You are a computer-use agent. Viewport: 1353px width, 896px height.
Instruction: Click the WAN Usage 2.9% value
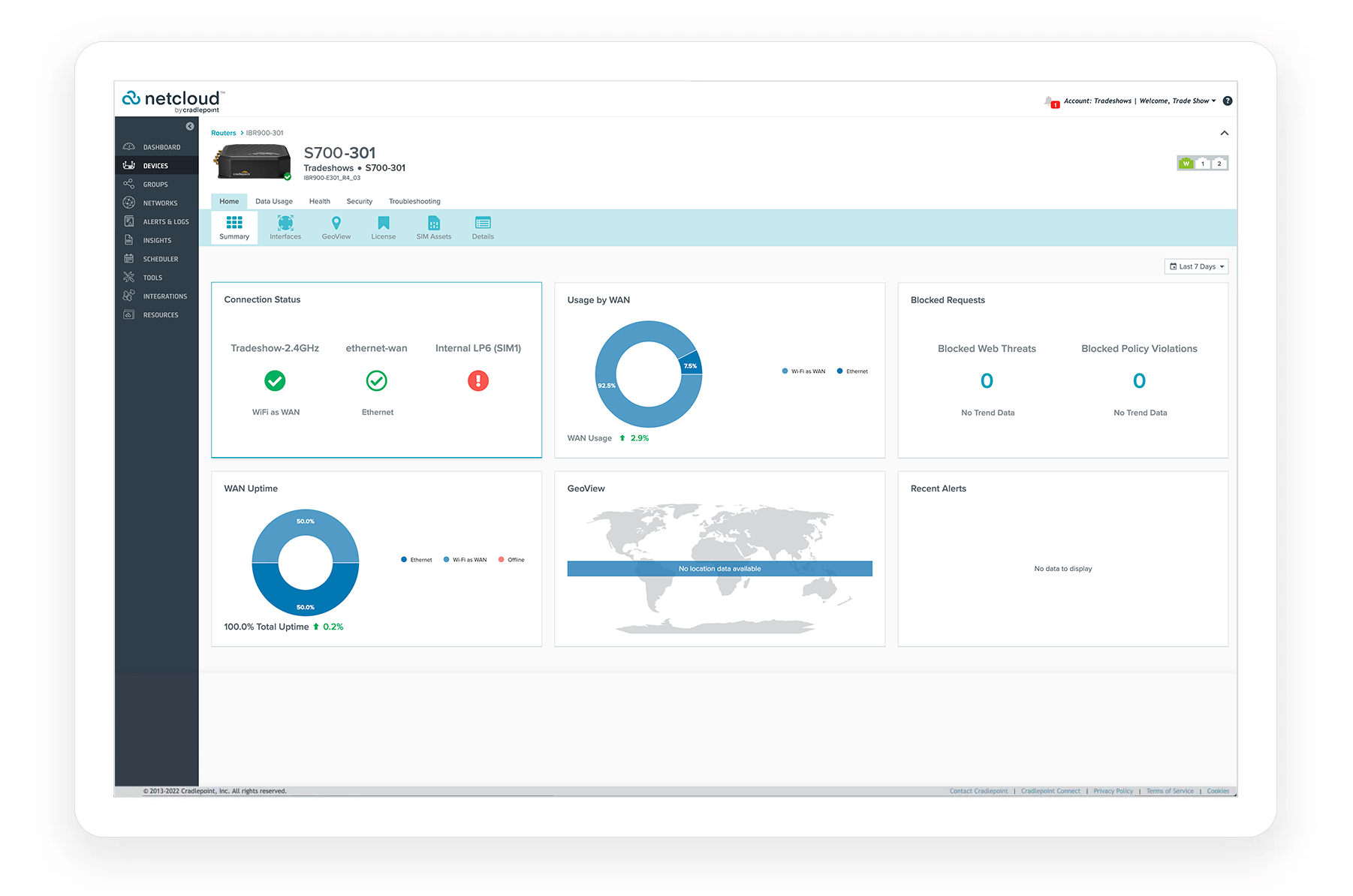[640, 438]
